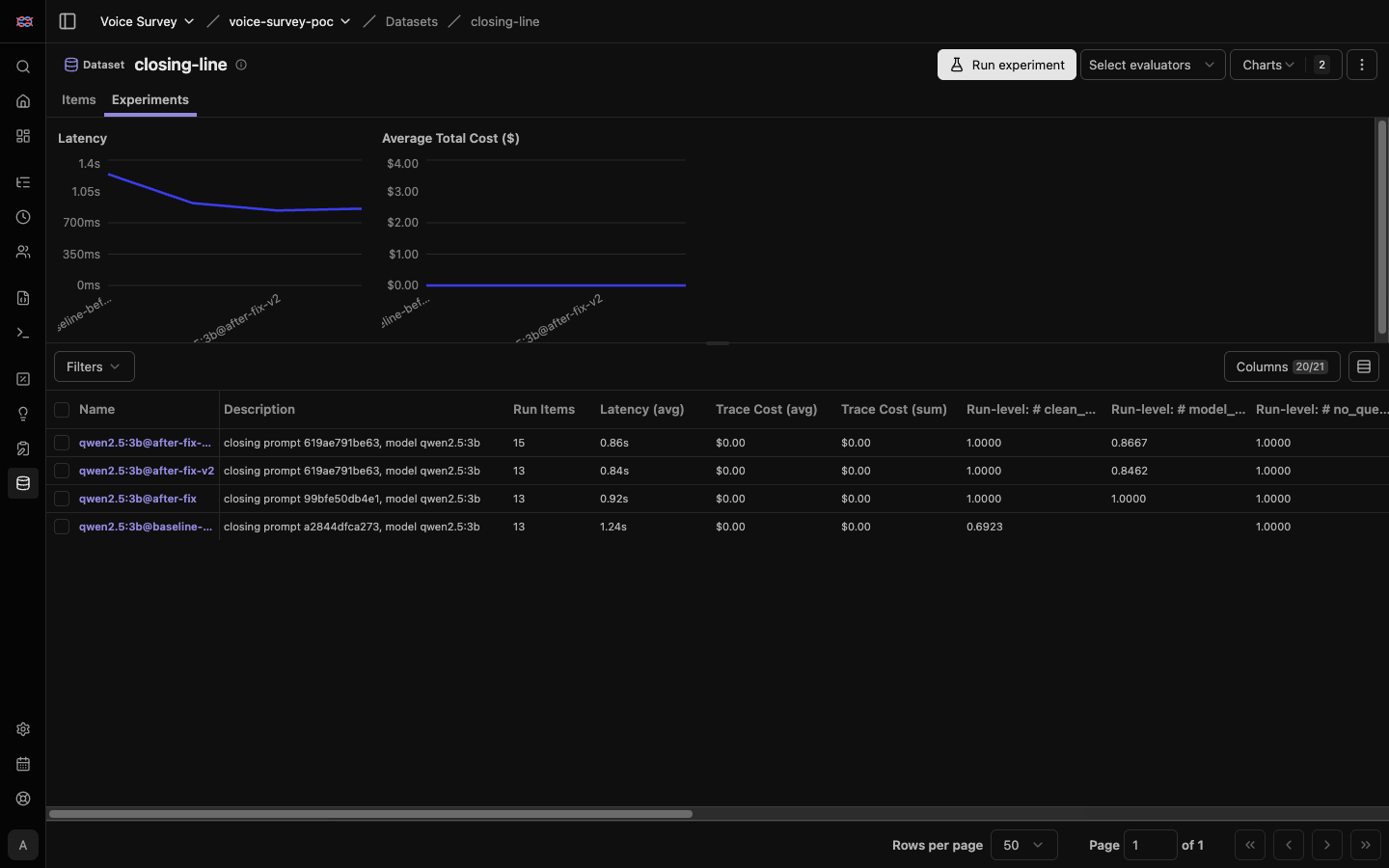The width and height of the screenshot is (1389, 868).
Task: Open user avatar A menu
Action: (x=23, y=845)
